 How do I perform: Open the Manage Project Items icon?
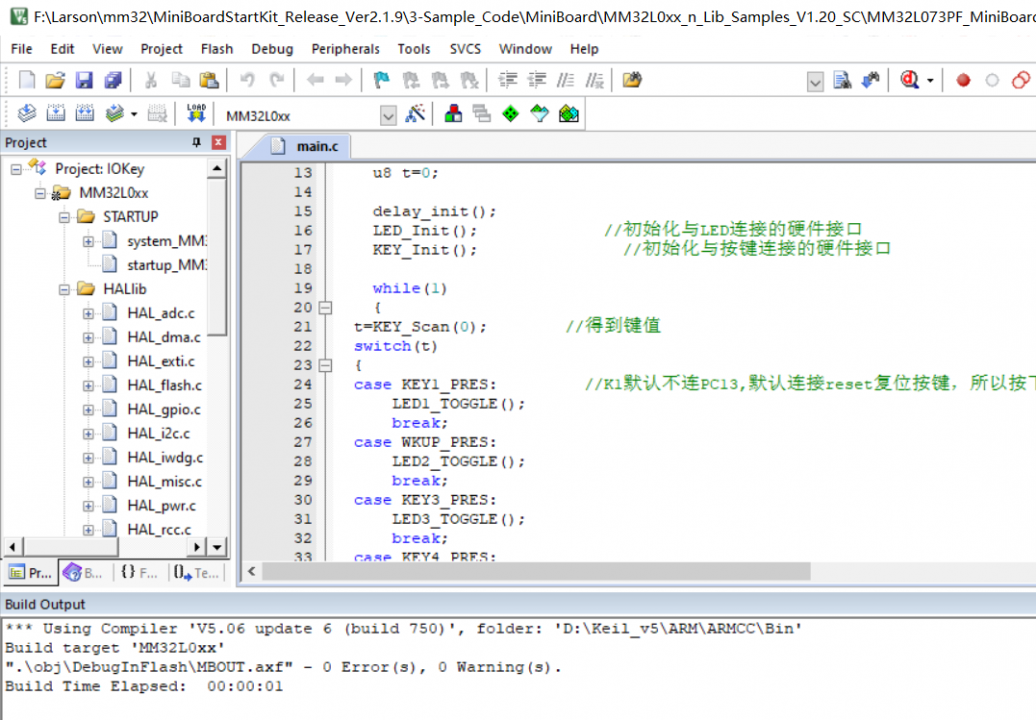[x=453, y=114]
